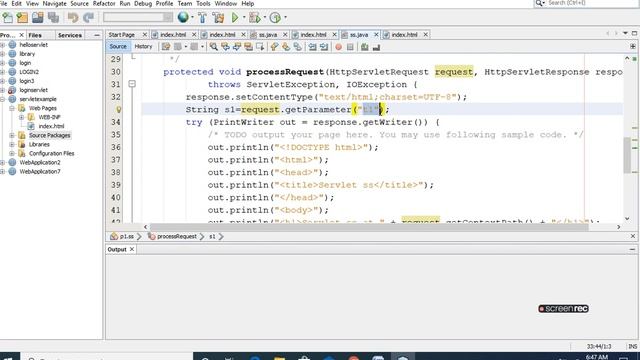640x360 pixels.
Task: Profile project with clock icon
Action: tap(276, 18)
